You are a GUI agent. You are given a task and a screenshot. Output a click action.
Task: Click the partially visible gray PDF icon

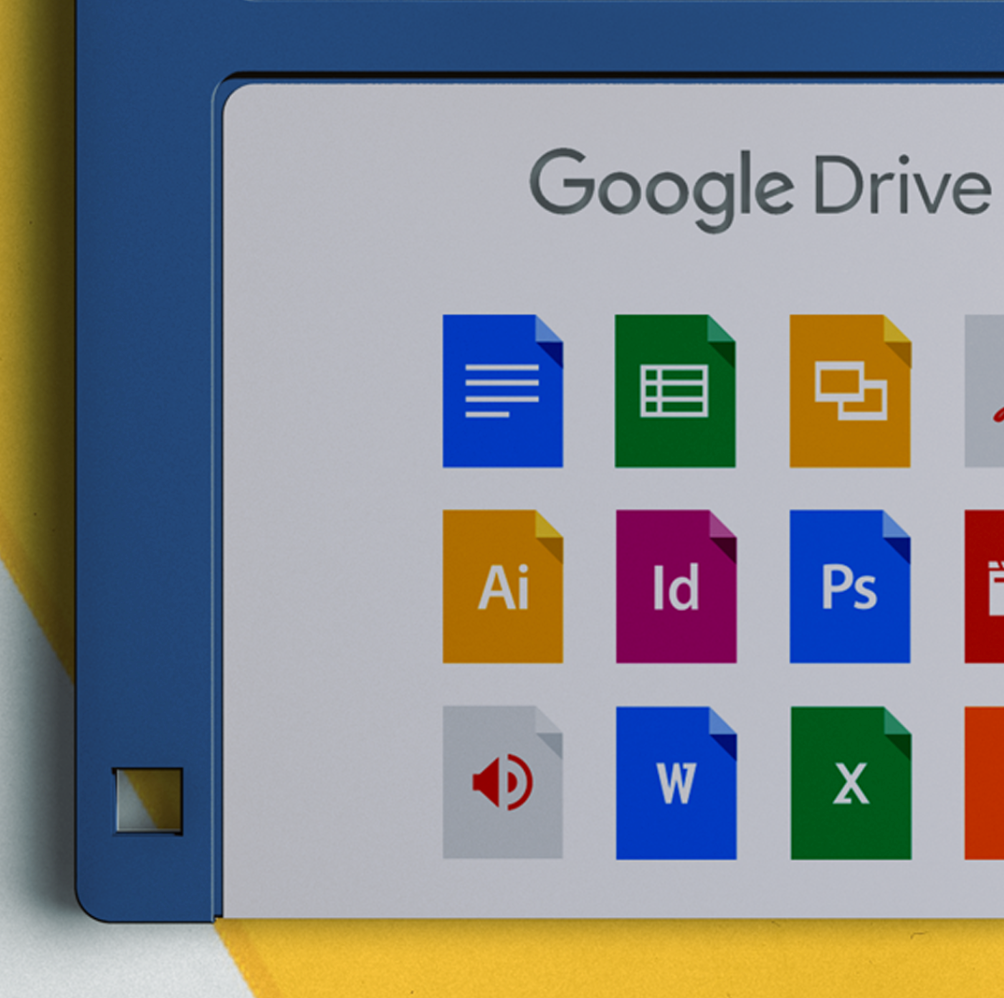(x=985, y=391)
